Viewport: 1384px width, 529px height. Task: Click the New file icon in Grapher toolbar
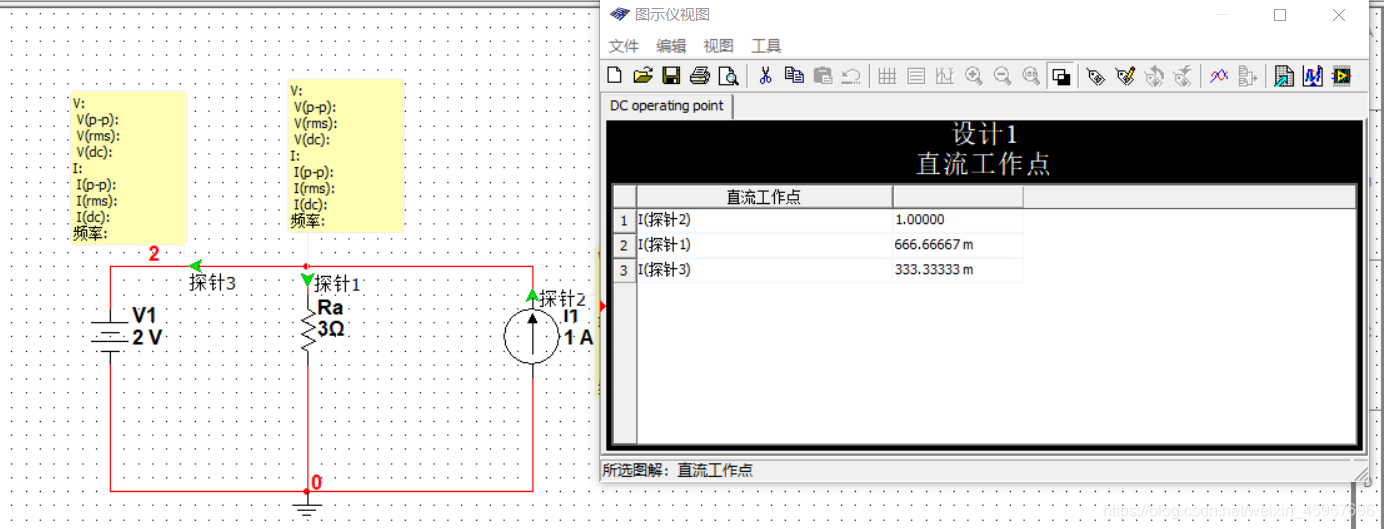tap(615, 76)
